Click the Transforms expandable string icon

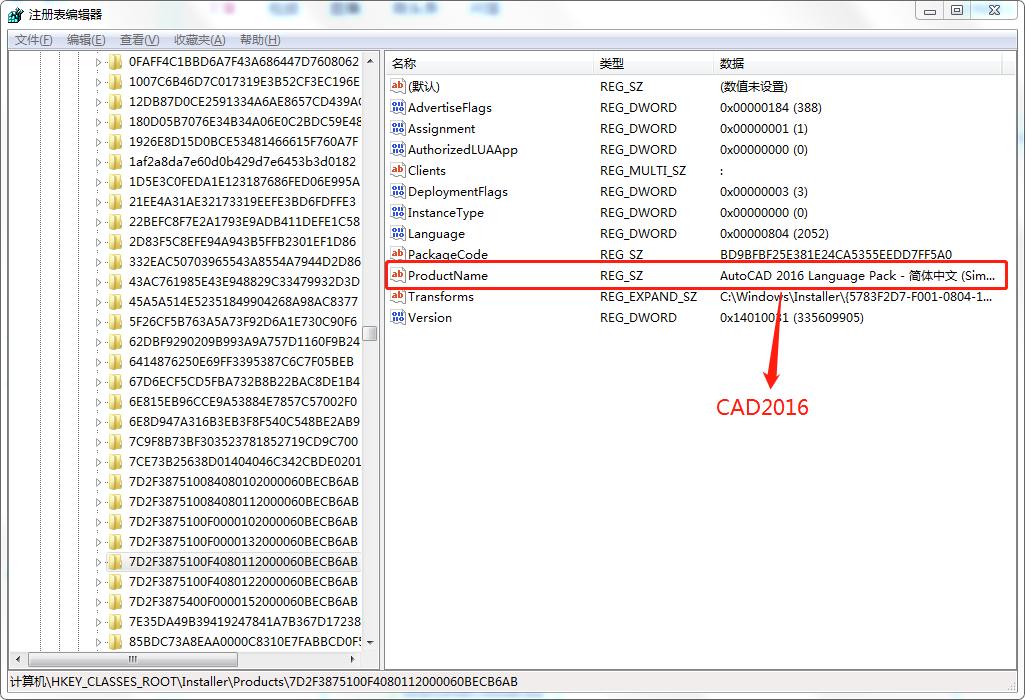[x=398, y=296]
